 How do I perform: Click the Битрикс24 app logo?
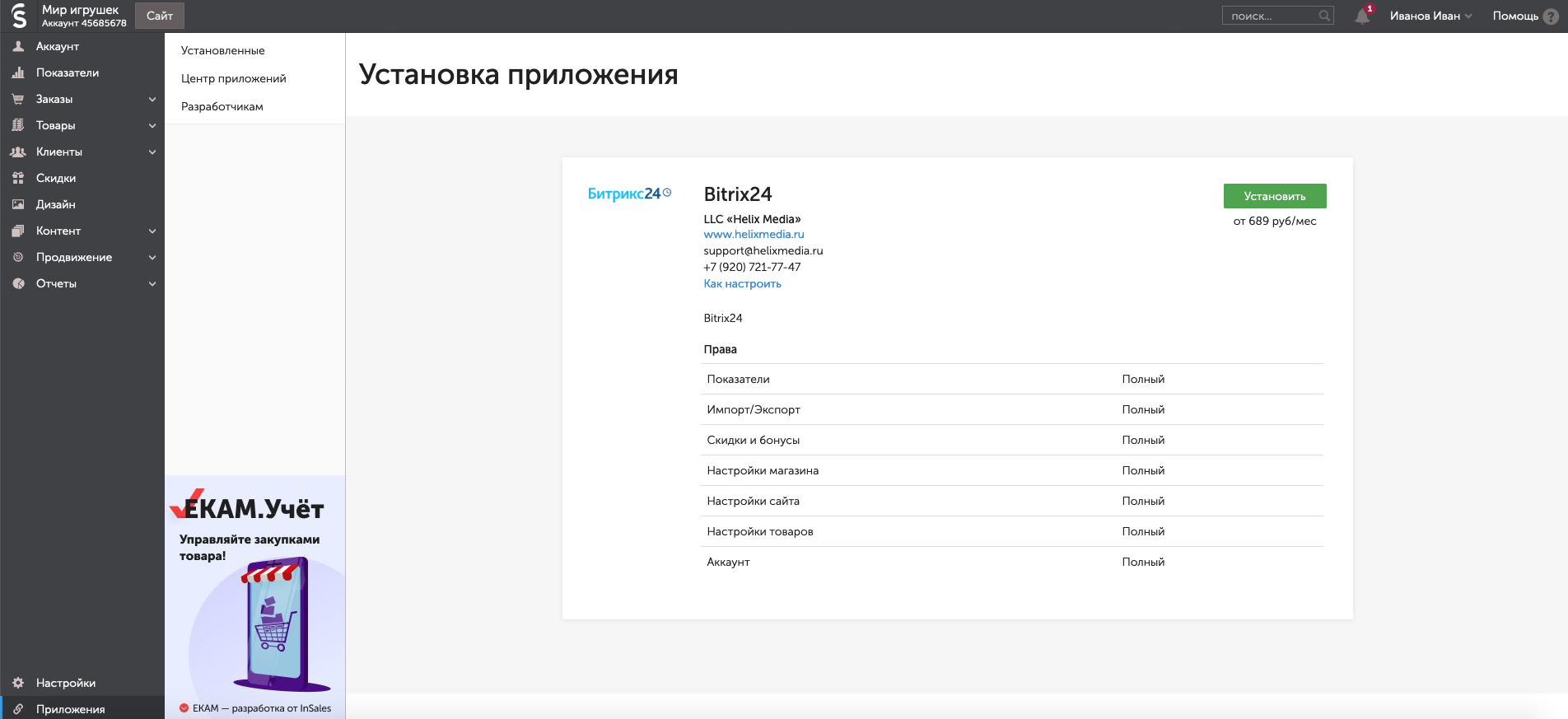pos(629,194)
